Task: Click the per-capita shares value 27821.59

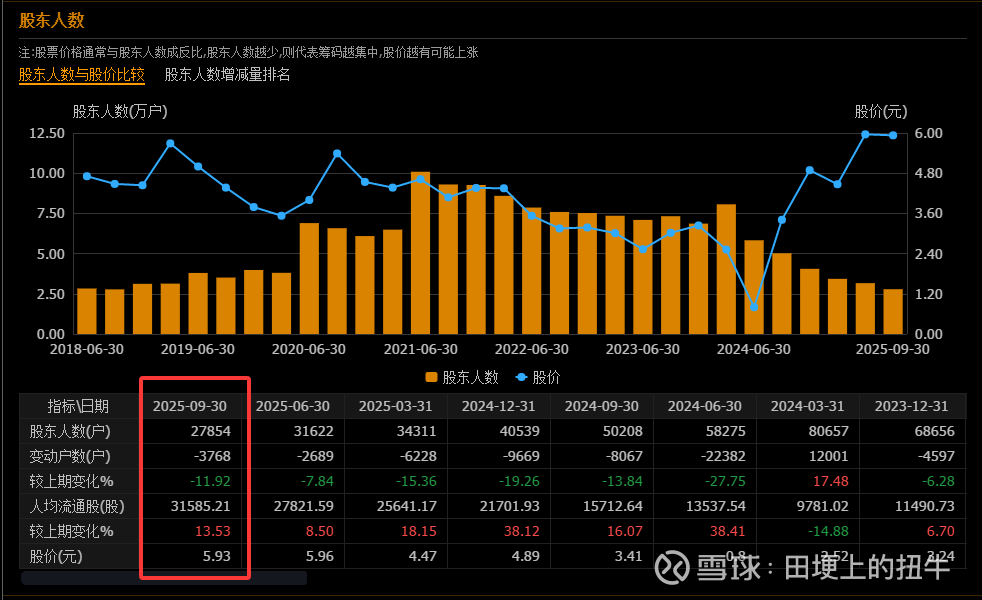Action: click(304, 506)
